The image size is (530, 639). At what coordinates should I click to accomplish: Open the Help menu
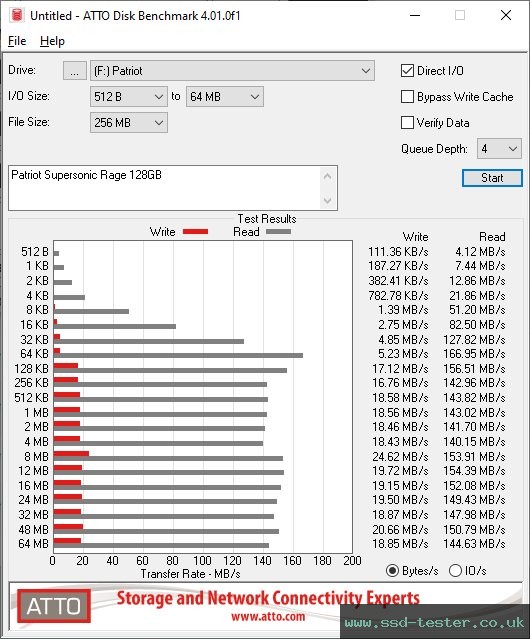[x=52, y=41]
